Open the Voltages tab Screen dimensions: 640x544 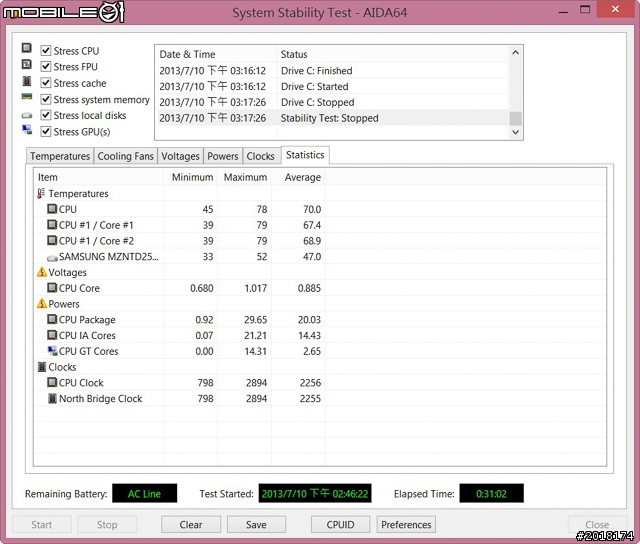click(180, 156)
